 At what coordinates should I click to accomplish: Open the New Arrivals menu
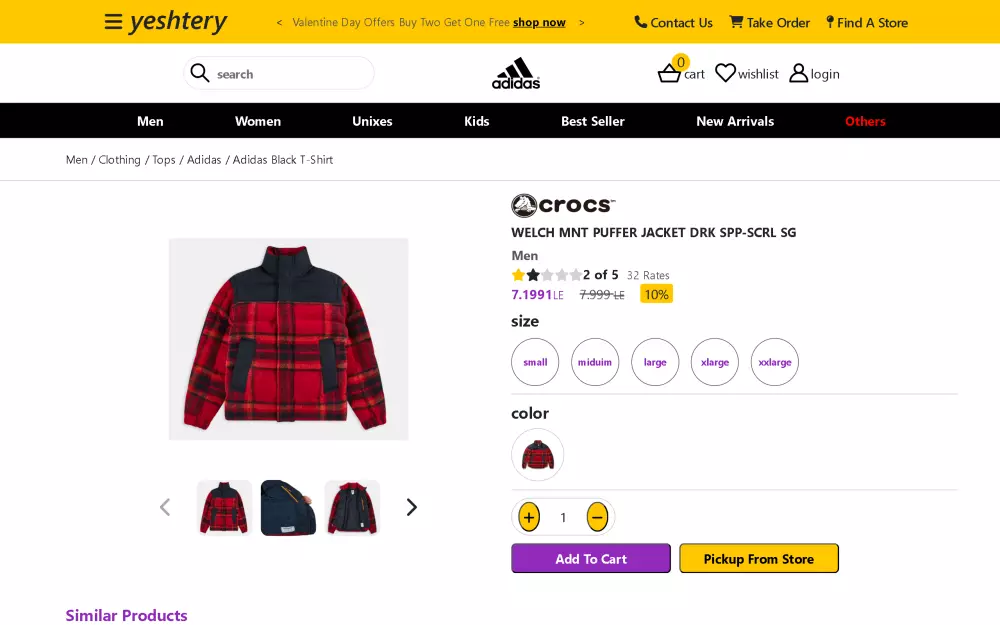(x=735, y=121)
